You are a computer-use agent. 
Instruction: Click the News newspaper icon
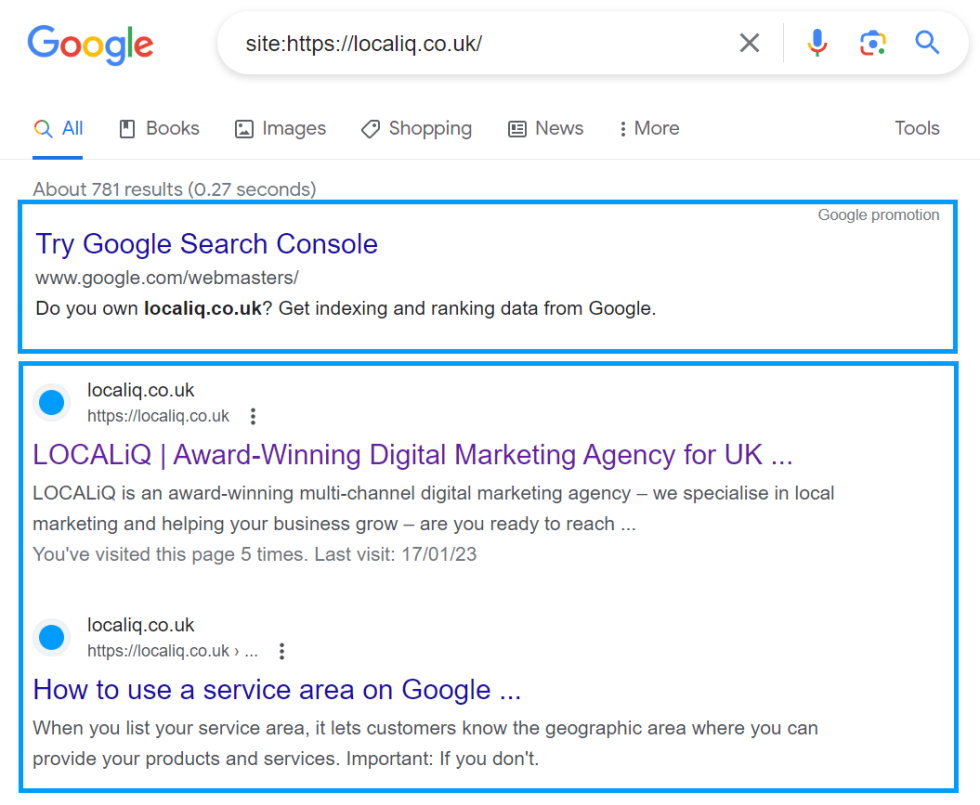pyautogui.click(x=517, y=128)
